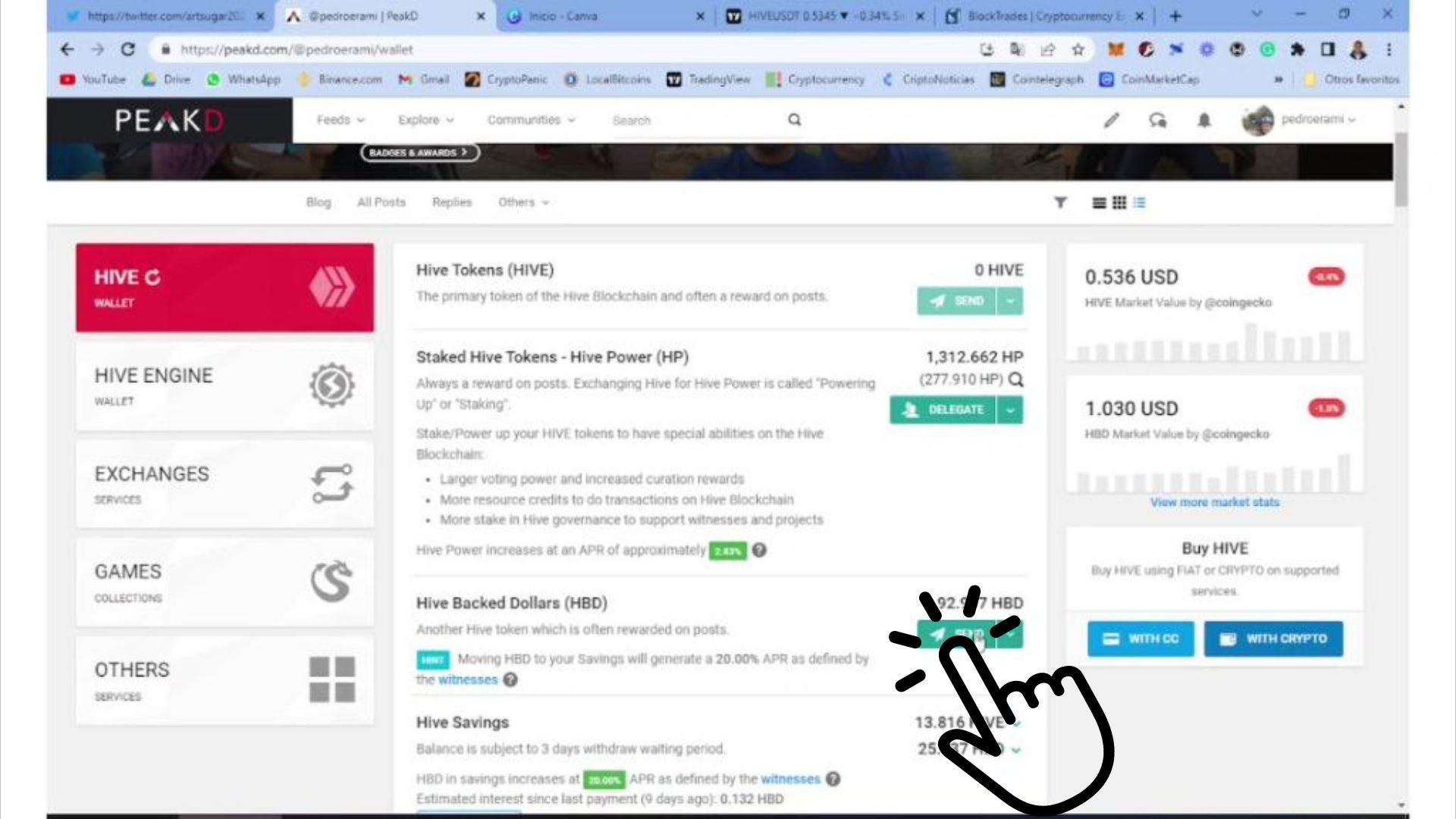Expand the Communities dropdown

pos(531,120)
